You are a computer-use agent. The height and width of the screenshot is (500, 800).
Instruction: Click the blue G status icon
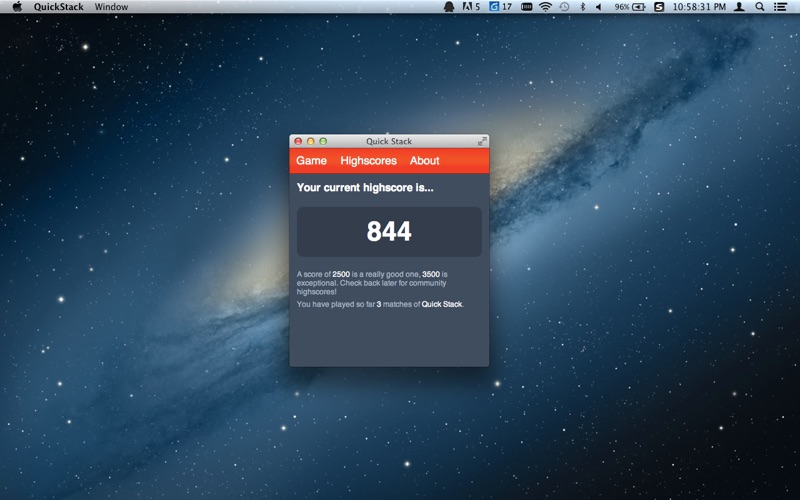[500, 7]
